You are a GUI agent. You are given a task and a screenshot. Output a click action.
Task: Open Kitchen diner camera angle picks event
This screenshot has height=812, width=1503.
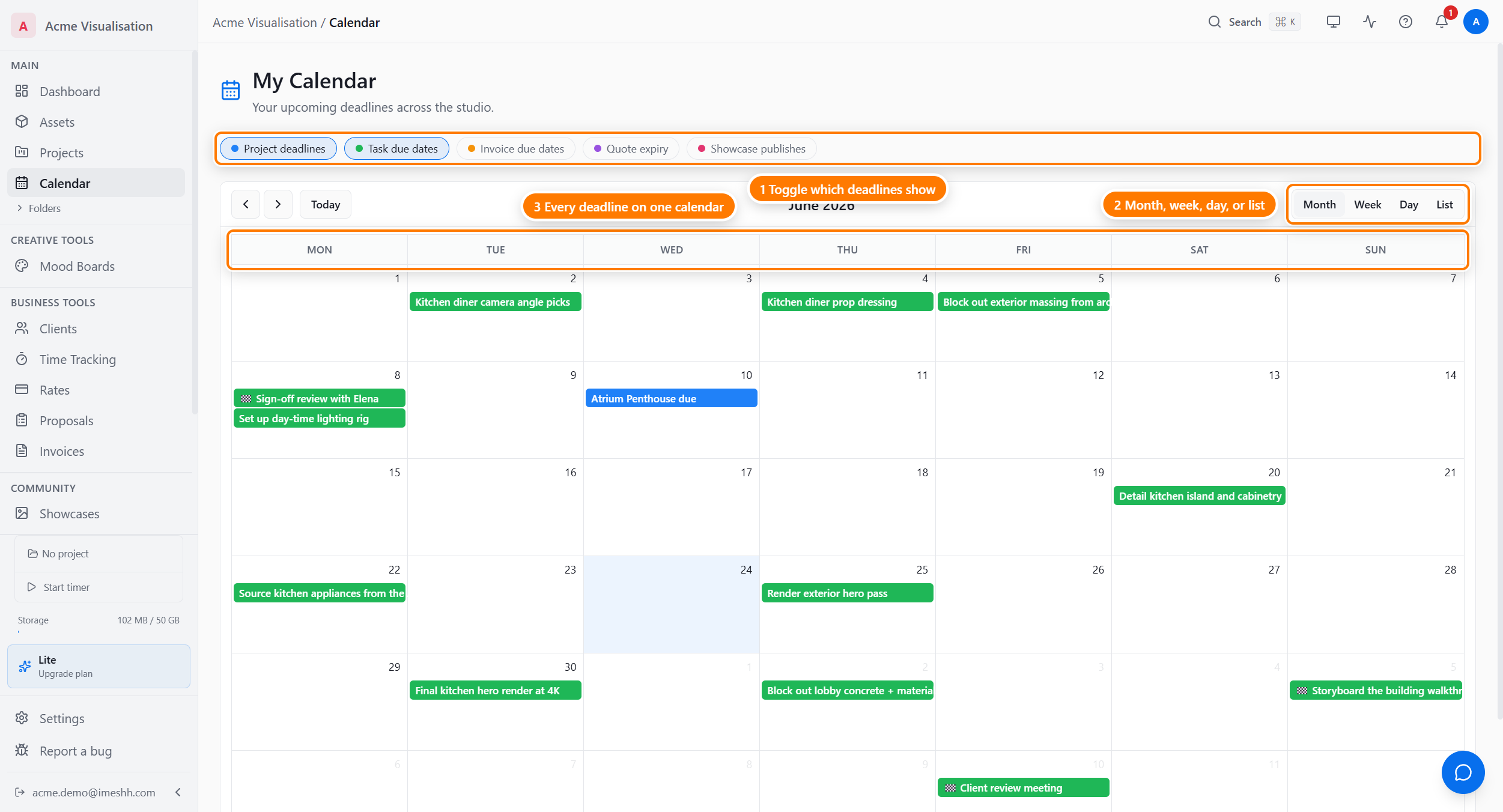pyautogui.click(x=495, y=301)
